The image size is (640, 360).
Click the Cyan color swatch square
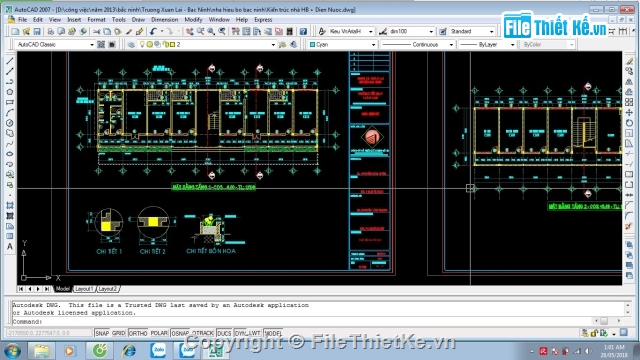point(312,44)
